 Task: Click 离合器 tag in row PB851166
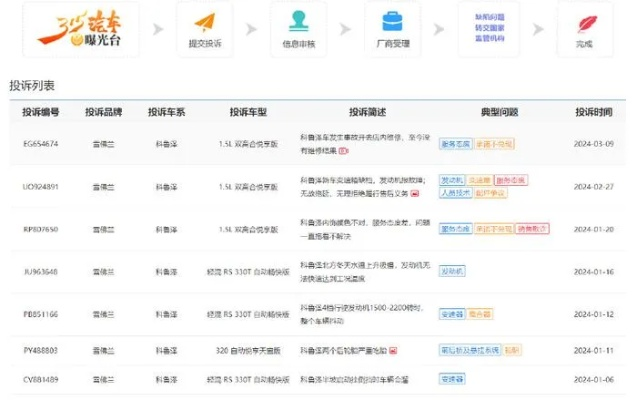click(480, 314)
